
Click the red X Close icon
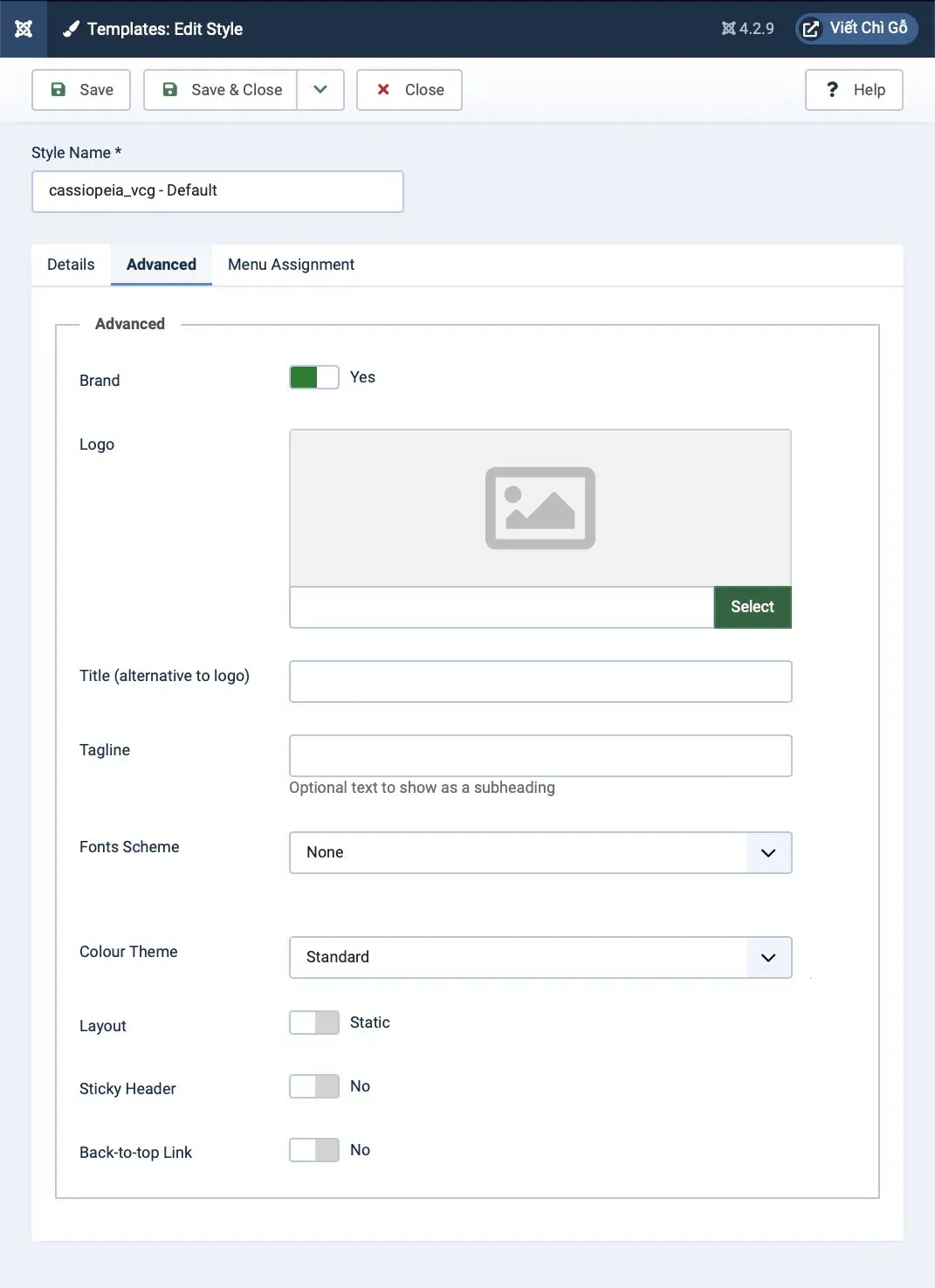[383, 90]
